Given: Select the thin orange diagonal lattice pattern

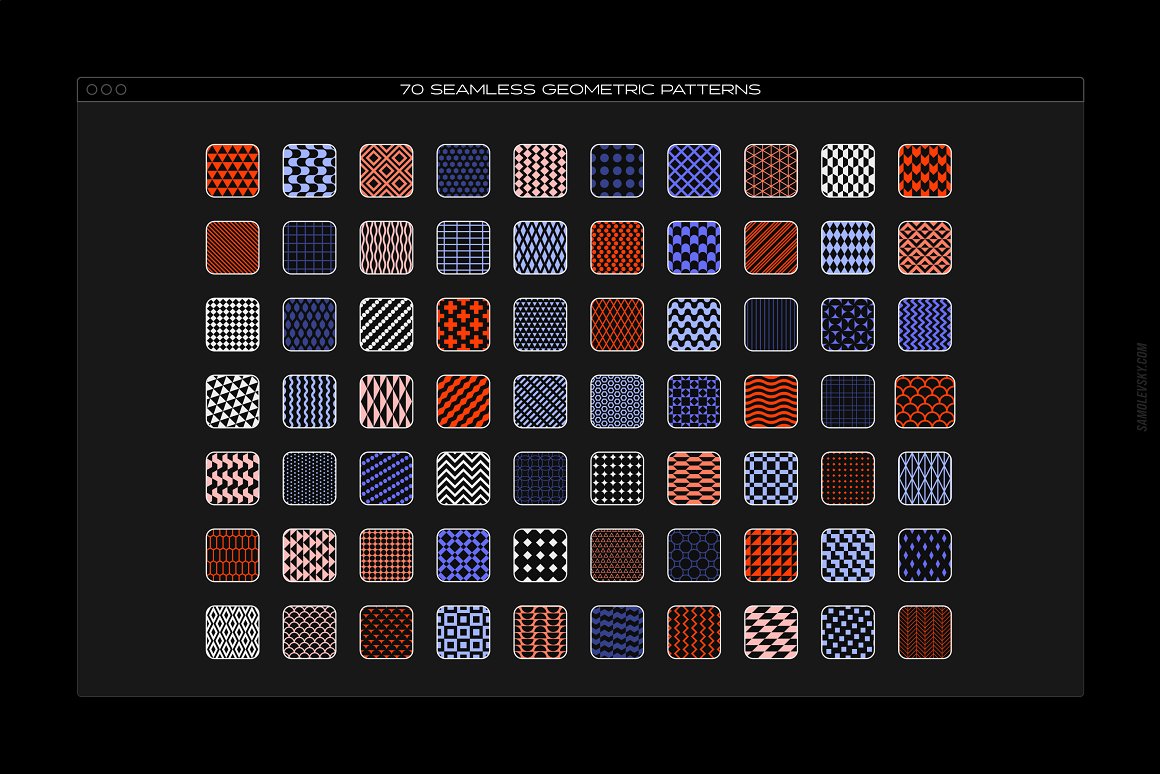Looking at the screenshot, I should (617, 325).
